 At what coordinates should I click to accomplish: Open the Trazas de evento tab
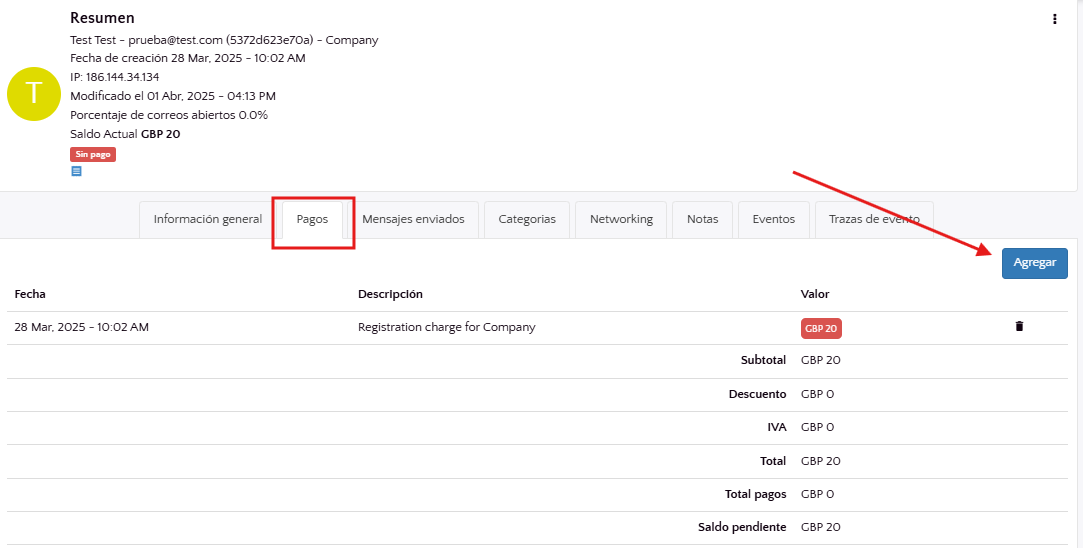tap(873, 219)
